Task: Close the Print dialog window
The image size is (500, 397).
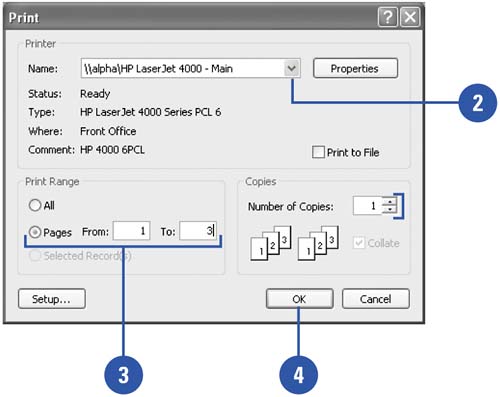Action: point(410,17)
